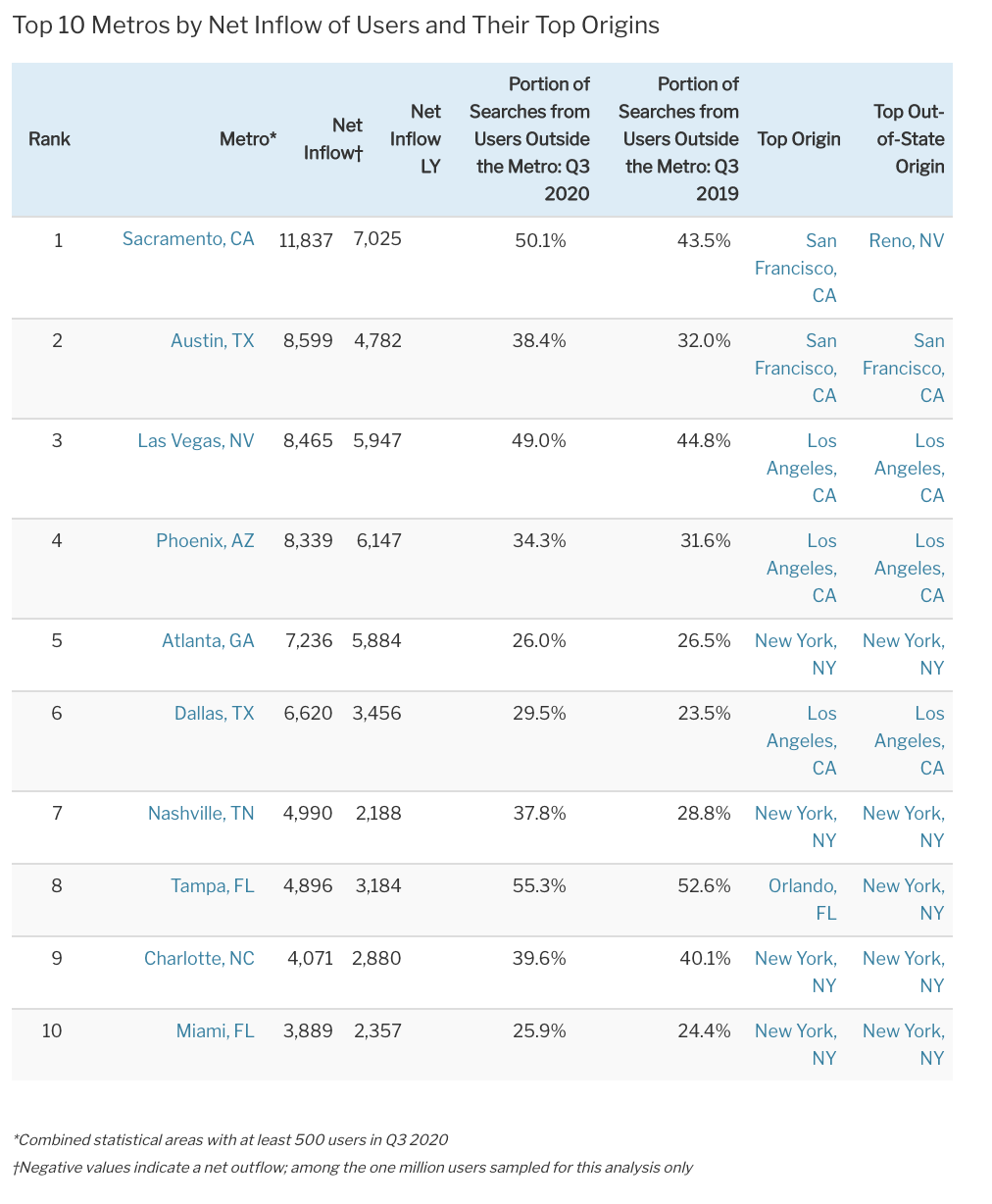Click the Dallas, TX metro link
This screenshot has width=992, height=1204.
pyautogui.click(x=214, y=714)
